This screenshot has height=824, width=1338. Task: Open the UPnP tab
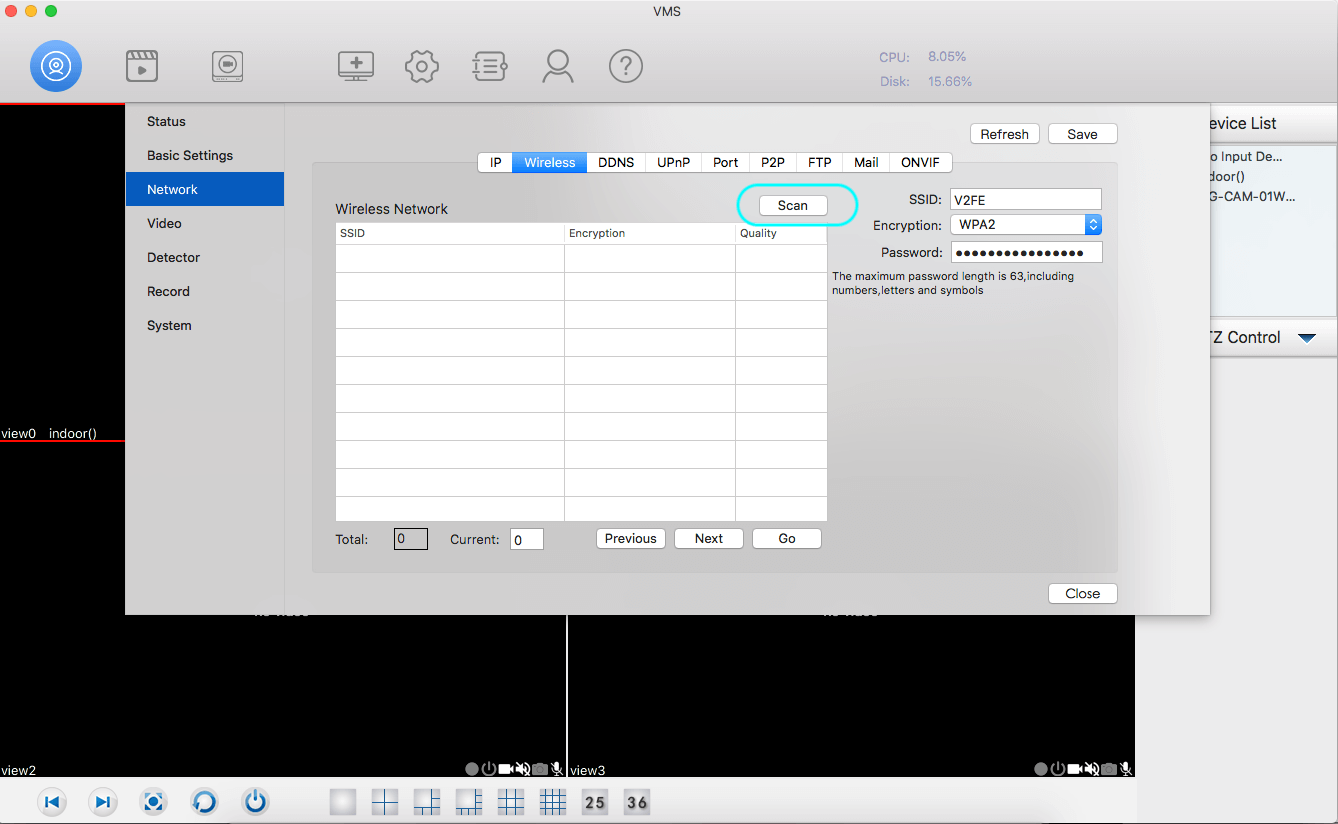(673, 162)
